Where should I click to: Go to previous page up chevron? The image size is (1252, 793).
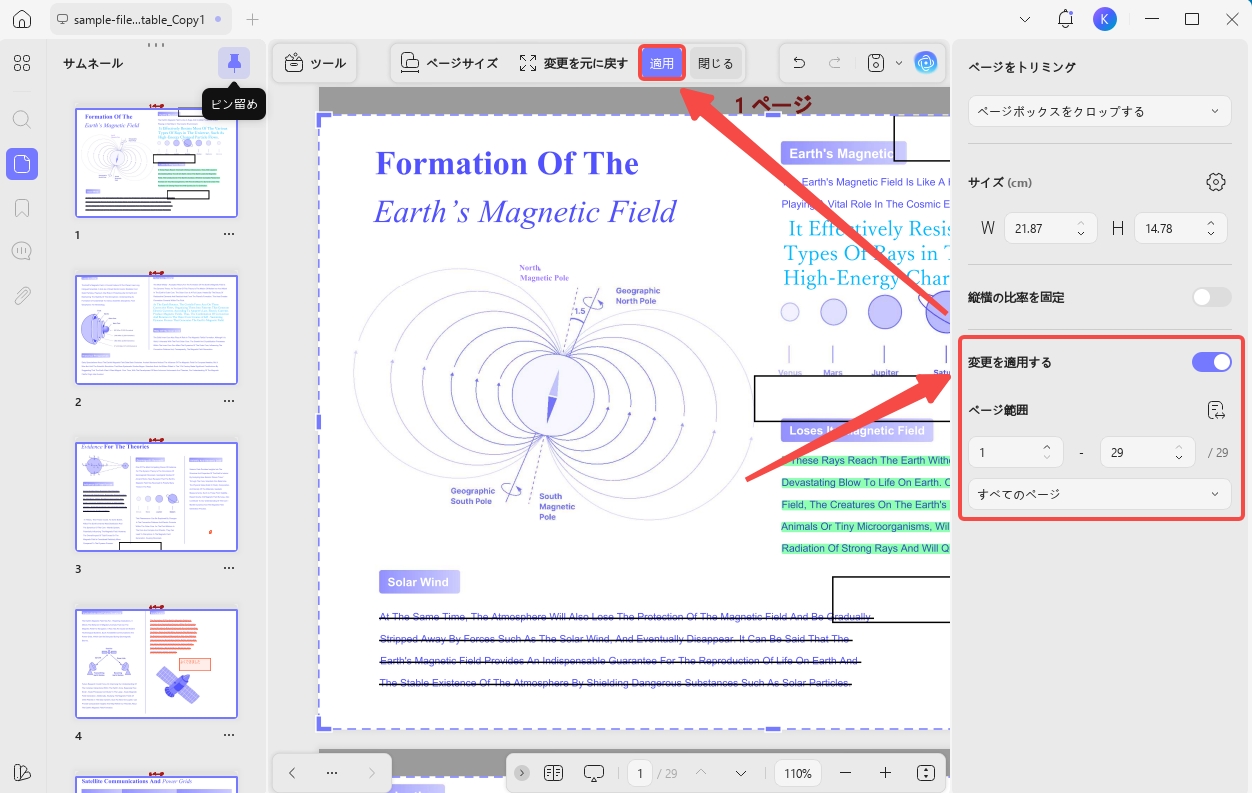[x=701, y=773]
